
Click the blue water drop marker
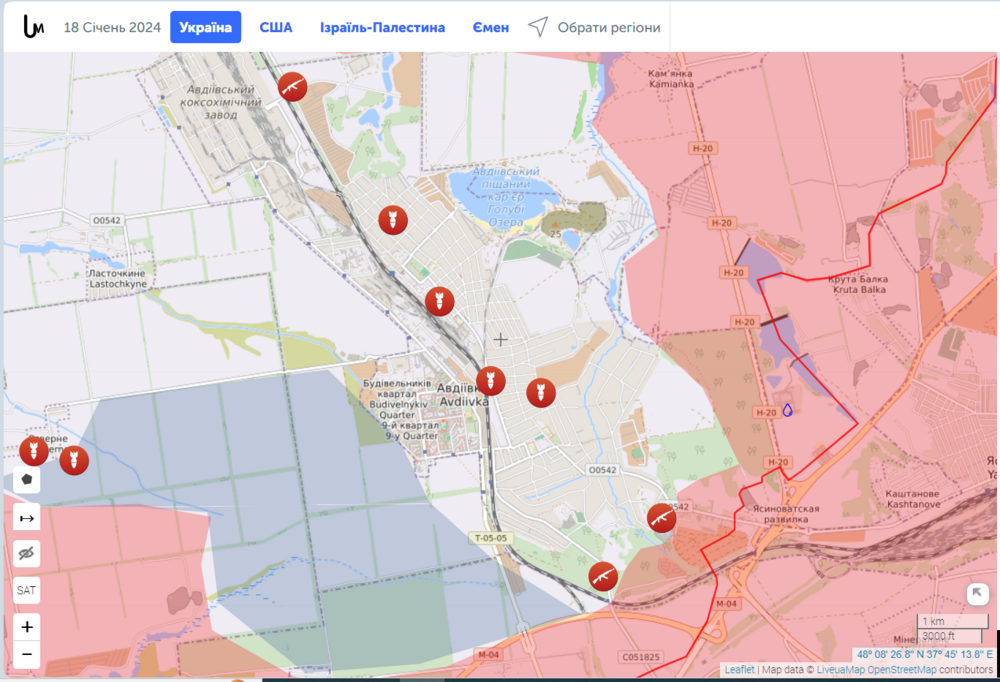pos(787,410)
